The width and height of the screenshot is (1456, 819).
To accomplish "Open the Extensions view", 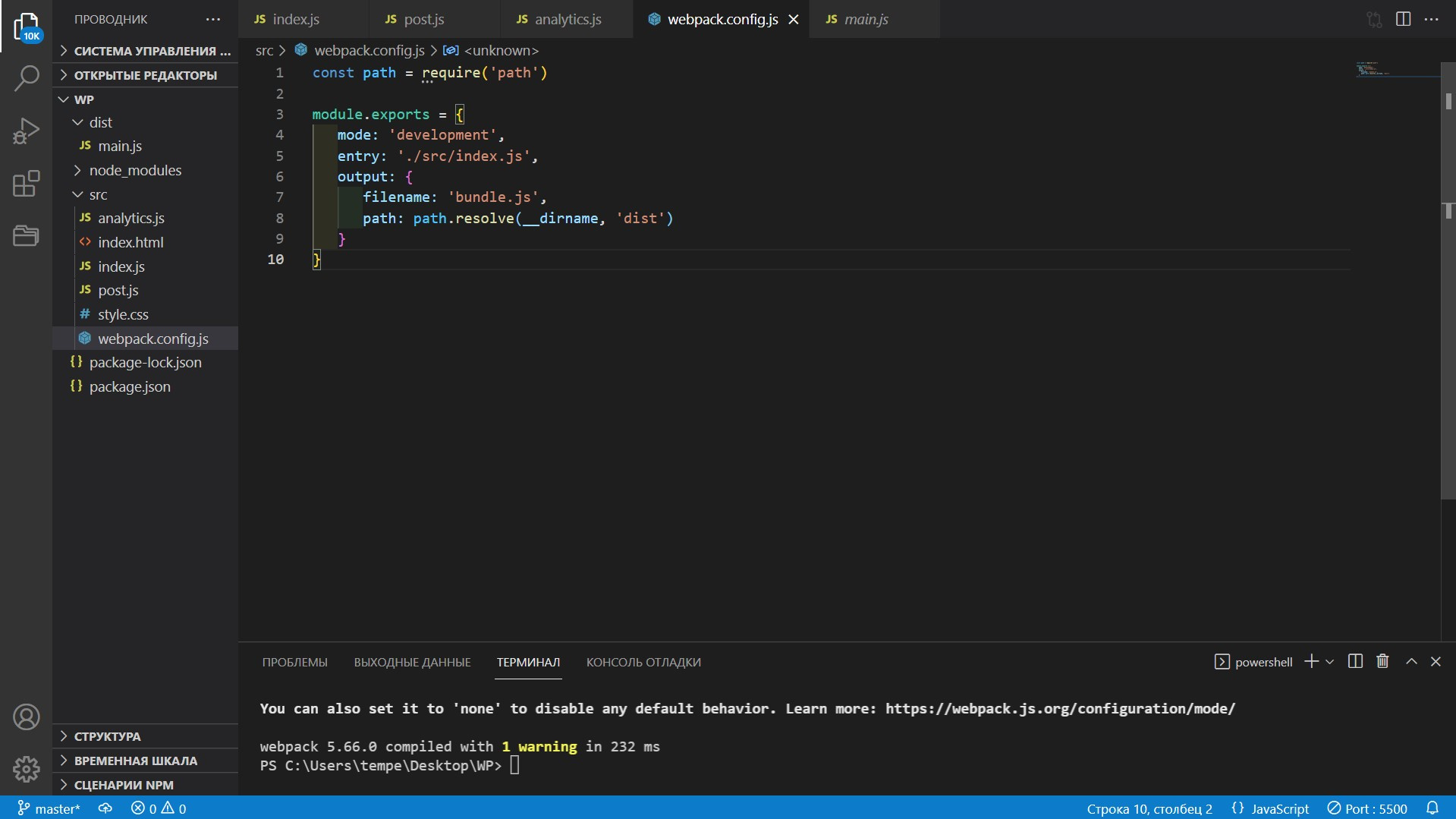I will pyautogui.click(x=27, y=183).
